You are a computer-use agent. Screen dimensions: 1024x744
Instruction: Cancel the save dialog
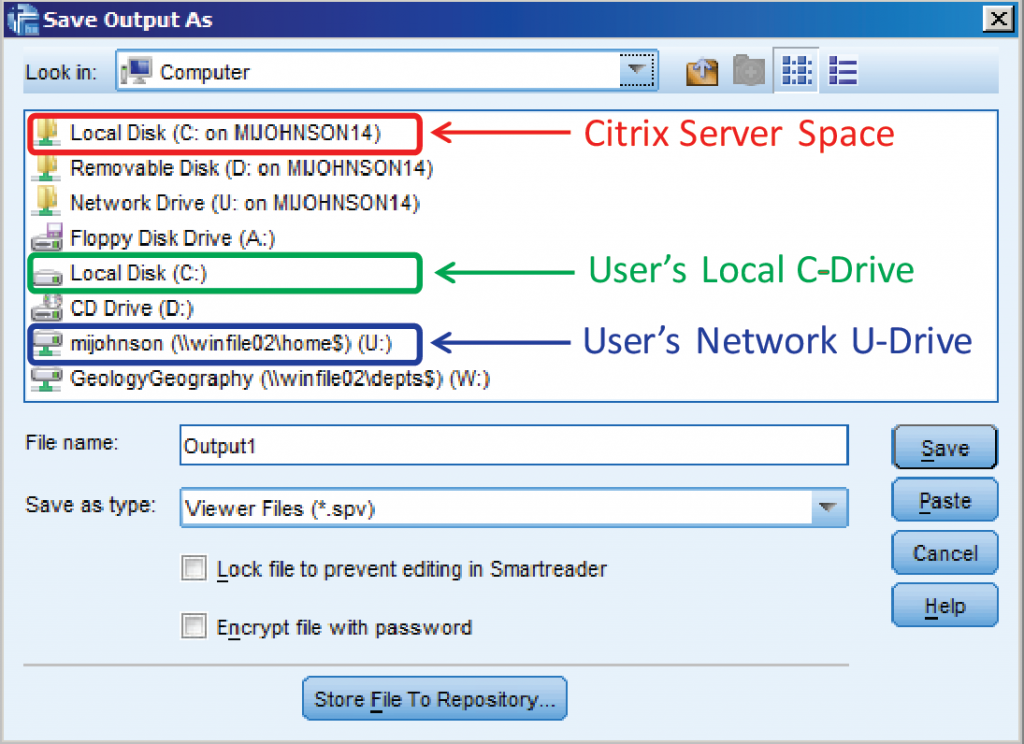point(943,552)
